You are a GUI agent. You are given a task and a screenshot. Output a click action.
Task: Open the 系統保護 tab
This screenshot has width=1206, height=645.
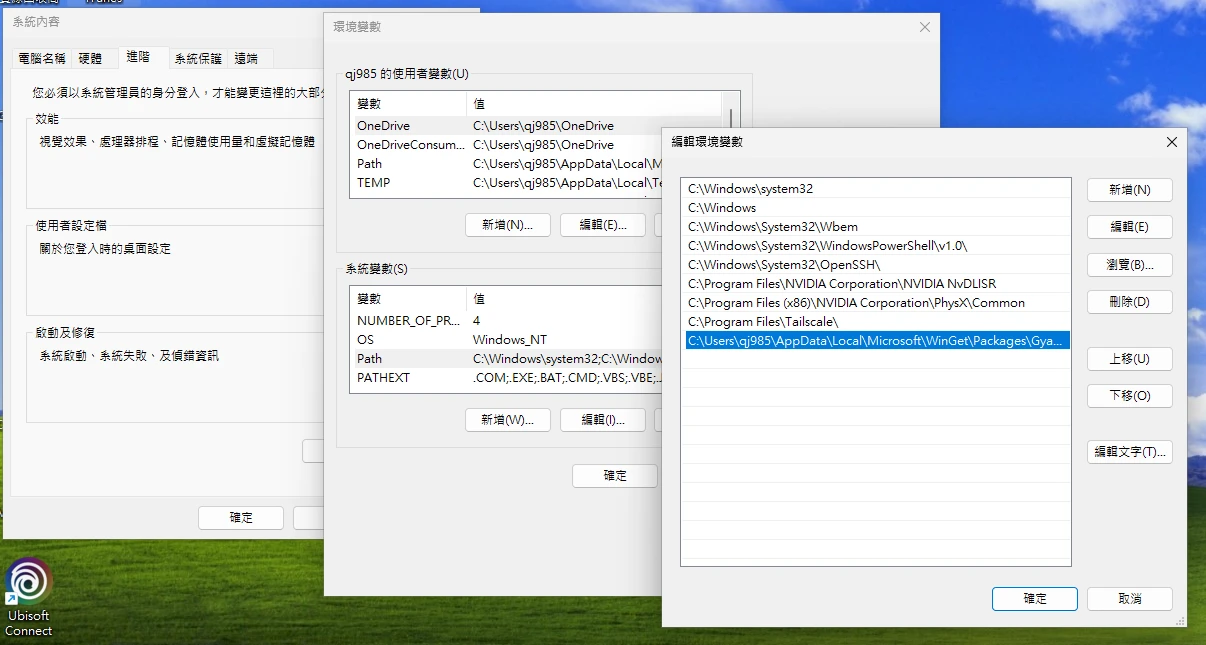[x=197, y=59]
